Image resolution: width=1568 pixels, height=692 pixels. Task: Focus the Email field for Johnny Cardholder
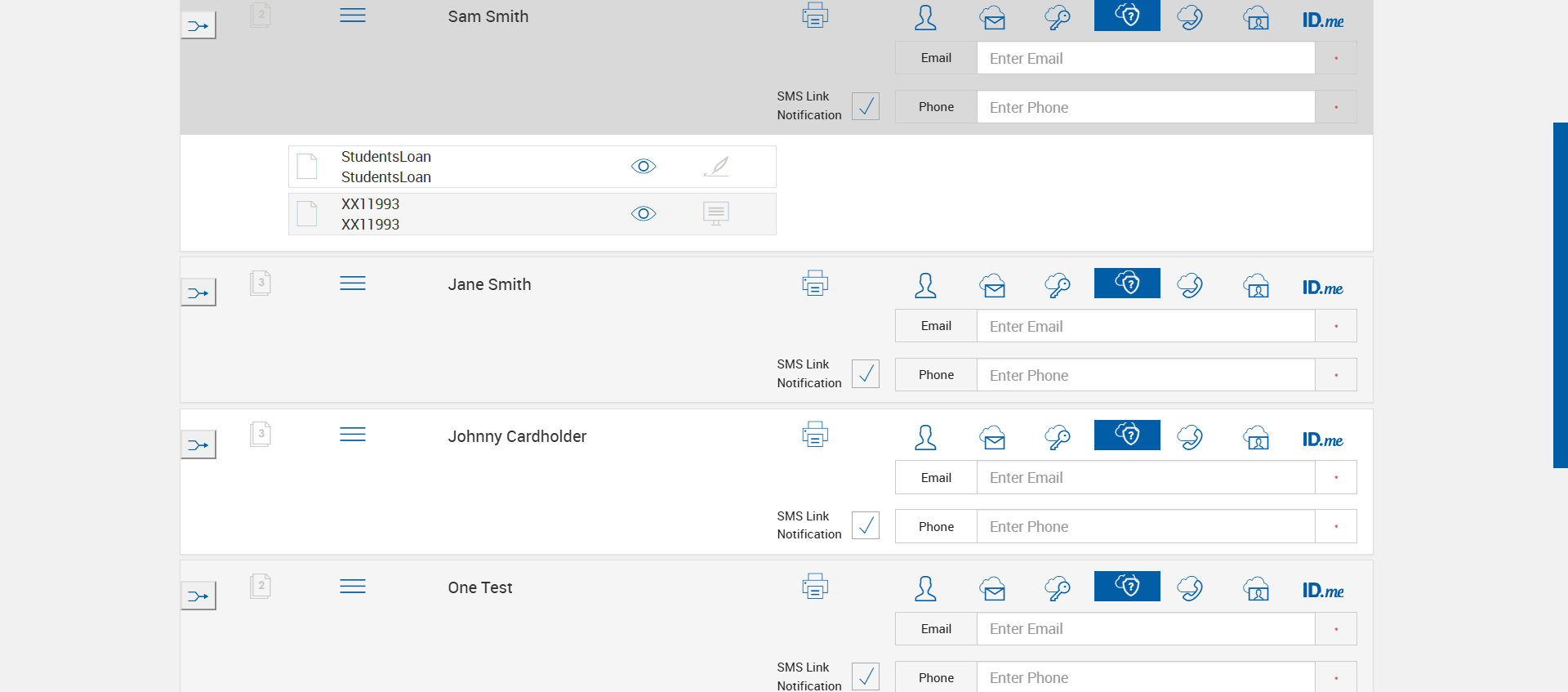point(1146,478)
